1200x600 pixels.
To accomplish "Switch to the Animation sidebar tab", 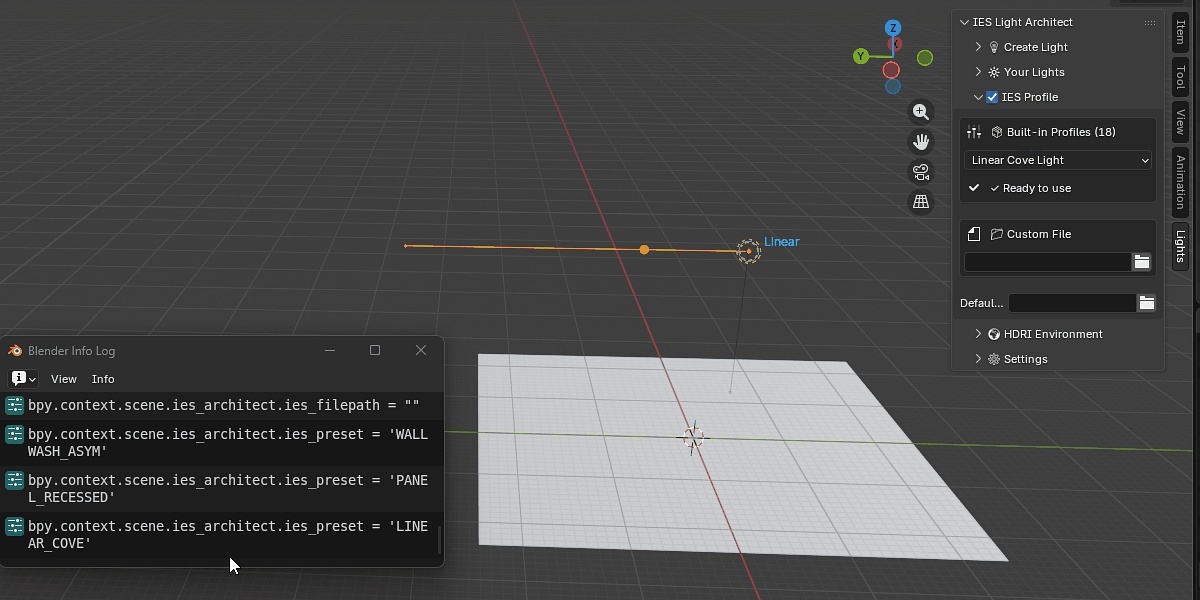I will pyautogui.click(x=1181, y=181).
